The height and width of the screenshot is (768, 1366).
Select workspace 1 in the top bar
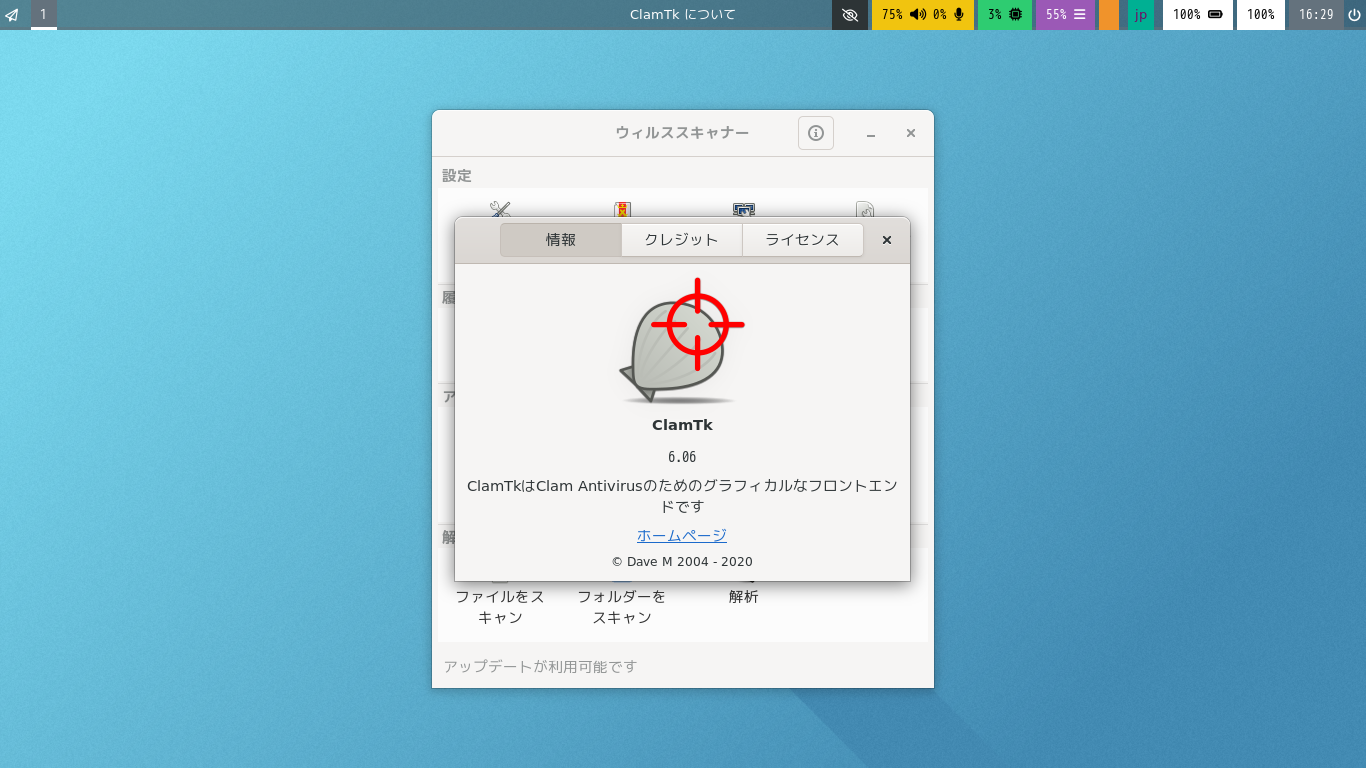(43, 15)
